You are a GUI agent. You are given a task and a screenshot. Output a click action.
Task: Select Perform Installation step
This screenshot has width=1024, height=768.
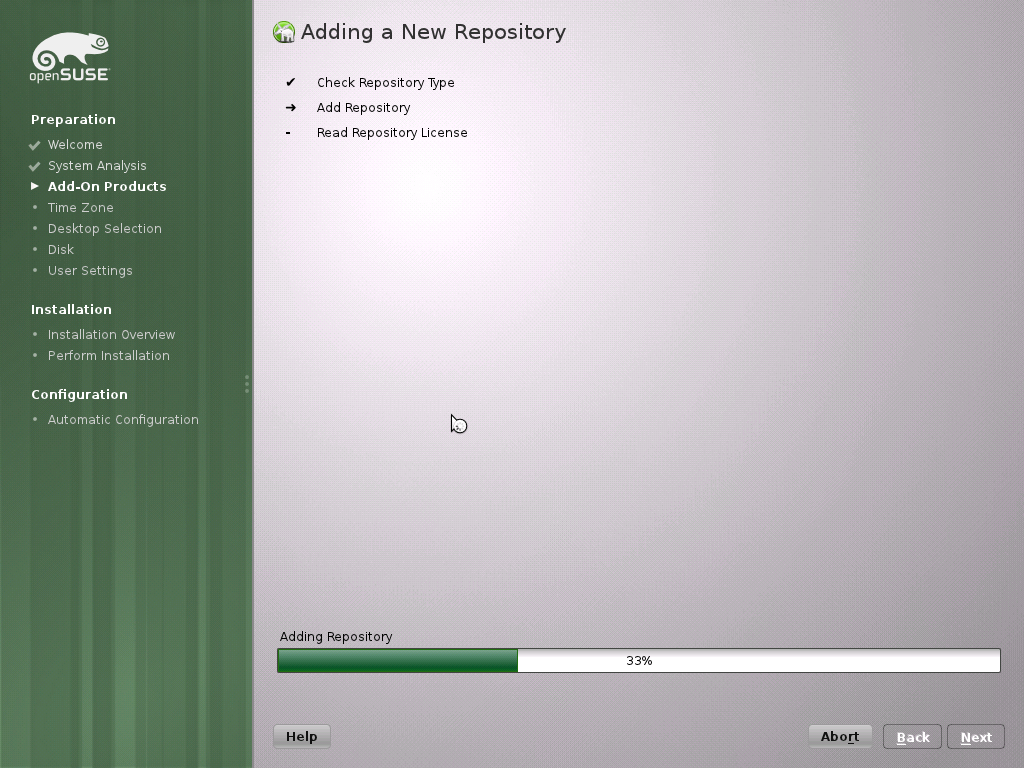click(x=108, y=355)
